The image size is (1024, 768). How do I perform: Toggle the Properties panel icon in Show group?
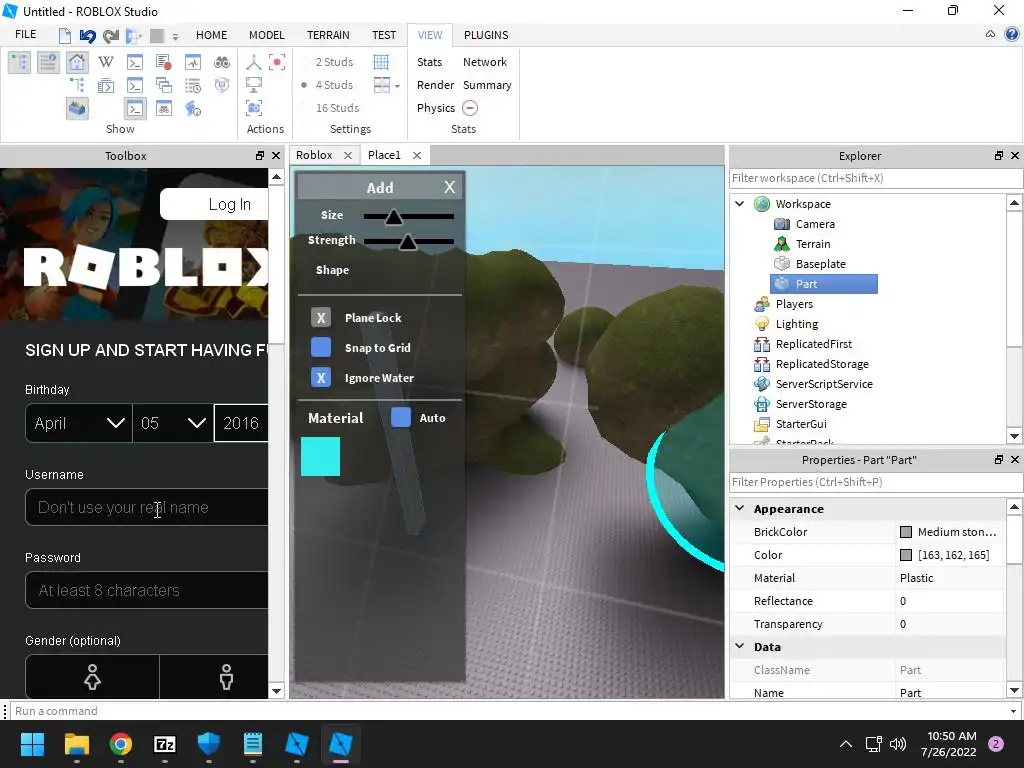48,63
